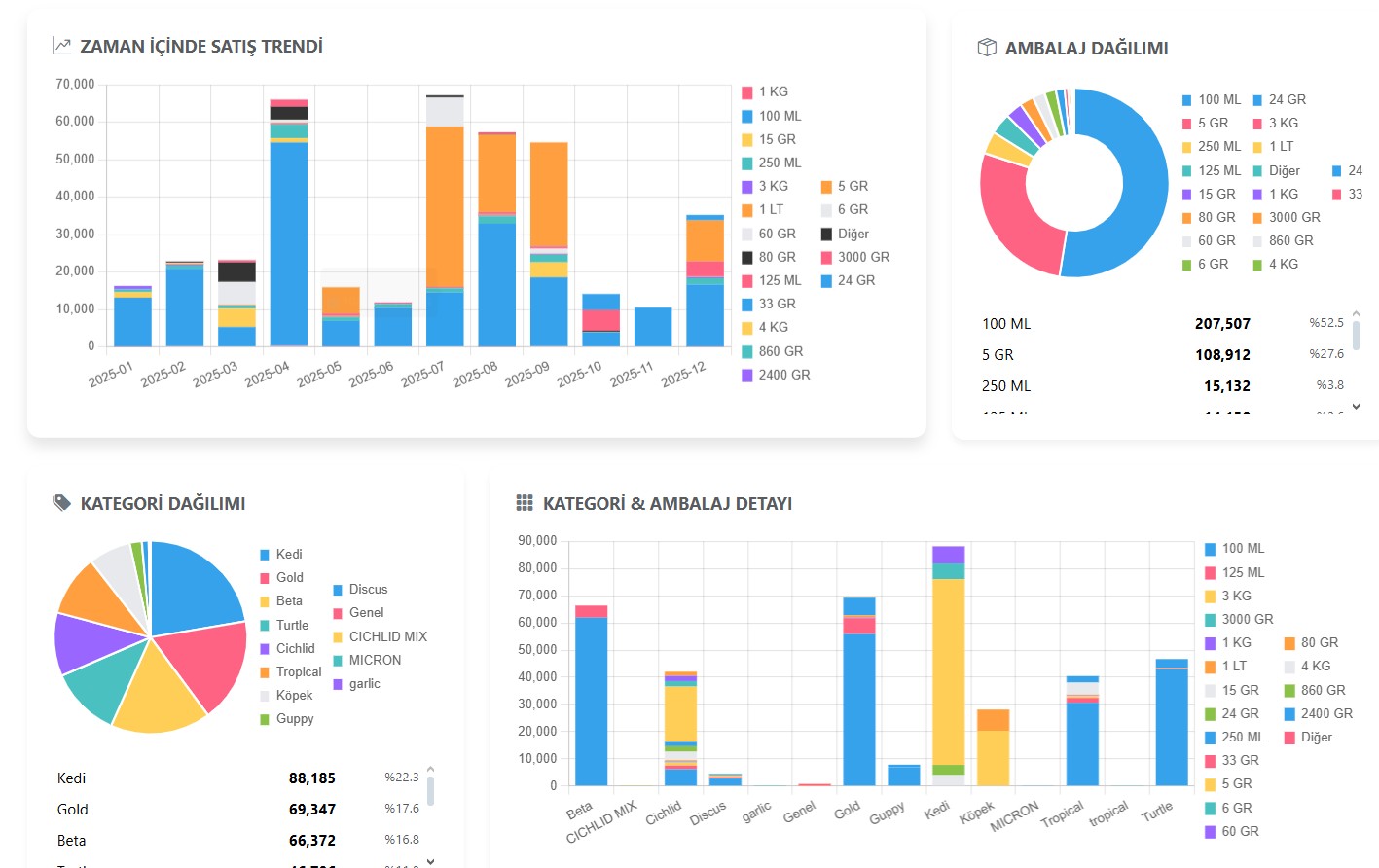This screenshot has height=868, width=1379.
Task: Expand the category list via its down arrow
Action: click(429, 860)
